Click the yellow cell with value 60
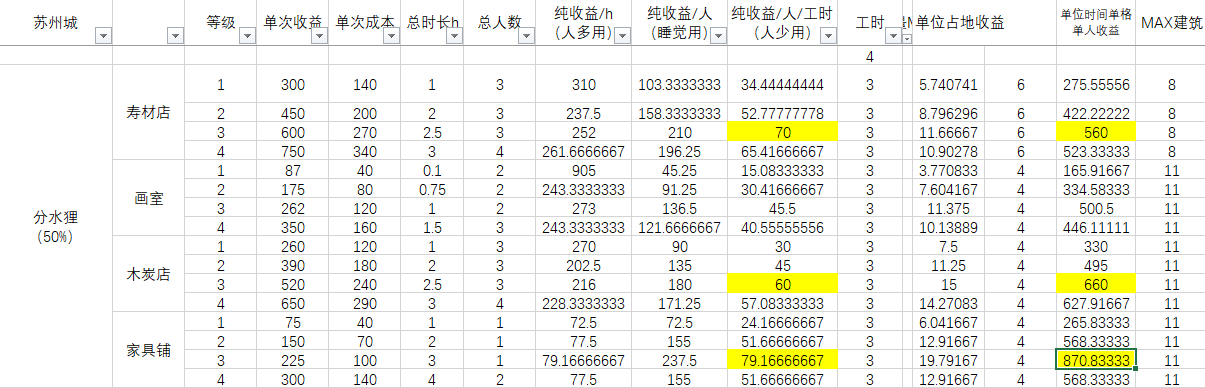Screen dimensions: 1205x388 coord(783,284)
